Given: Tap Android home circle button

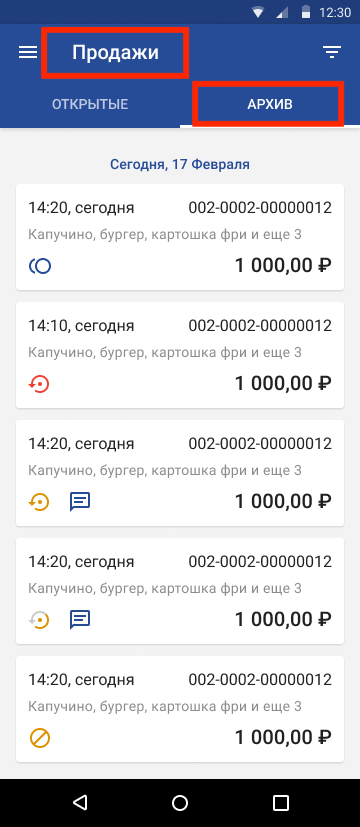Looking at the screenshot, I should pyautogui.click(x=180, y=803).
